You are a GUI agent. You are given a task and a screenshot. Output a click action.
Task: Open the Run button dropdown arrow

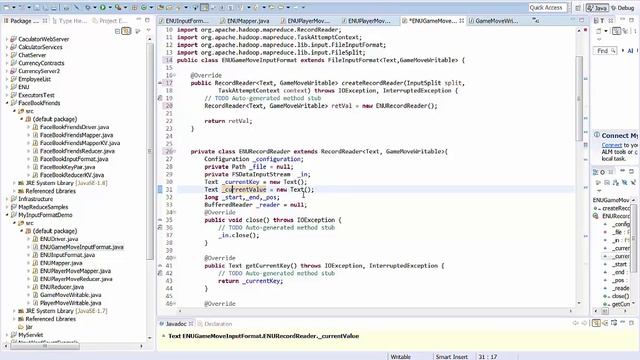(x=110, y=7)
